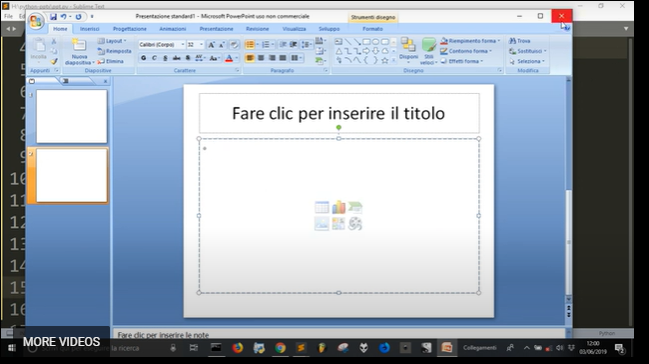Click Nuova diapositiva icon
The height and width of the screenshot is (364, 649).
pyautogui.click(x=79, y=46)
